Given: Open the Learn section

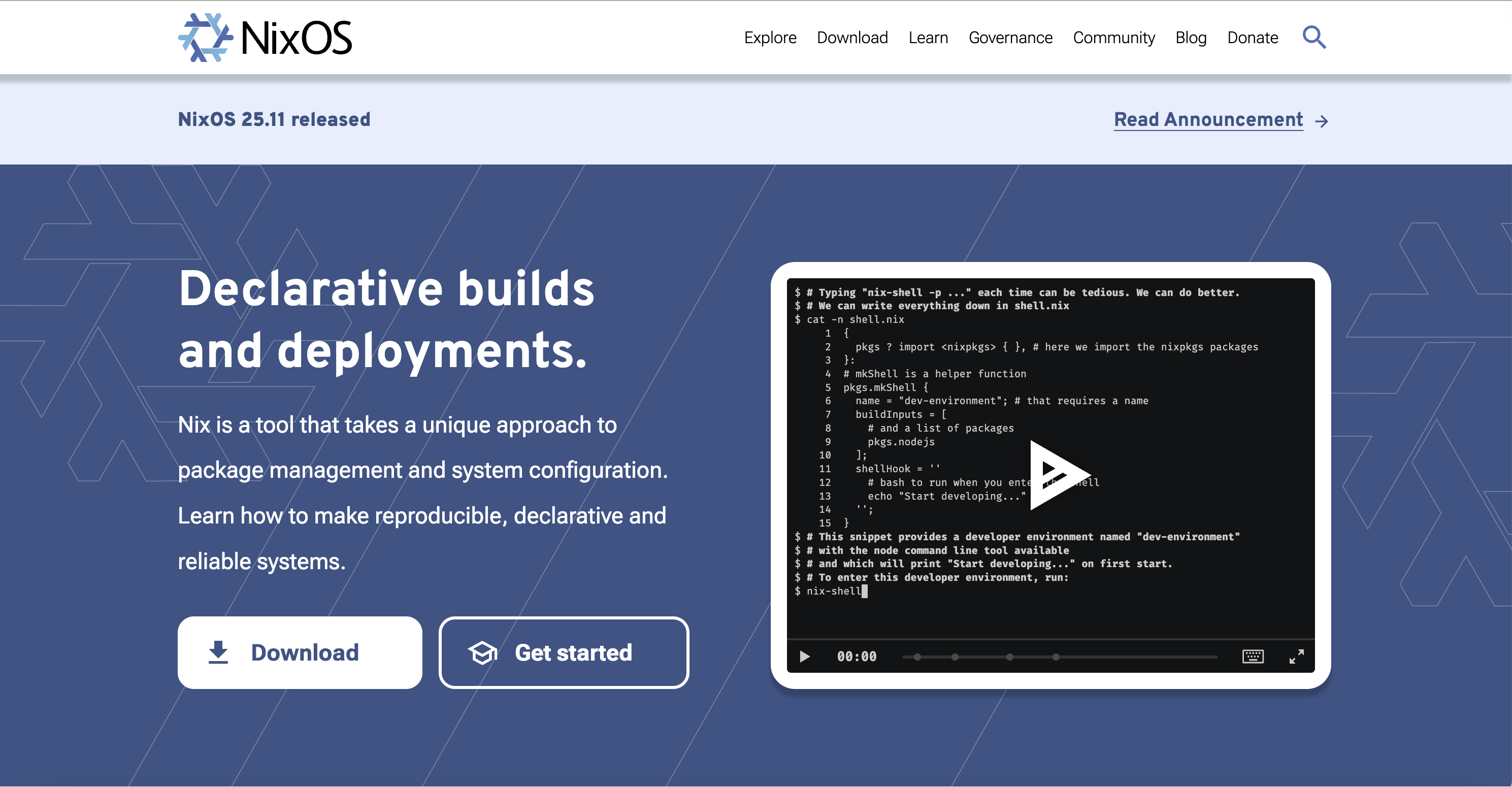Looking at the screenshot, I should pyautogui.click(x=928, y=38).
